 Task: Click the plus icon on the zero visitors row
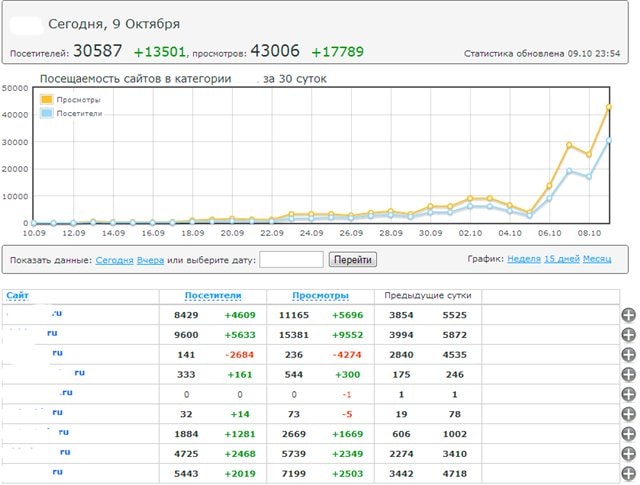pyautogui.click(x=629, y=394)
